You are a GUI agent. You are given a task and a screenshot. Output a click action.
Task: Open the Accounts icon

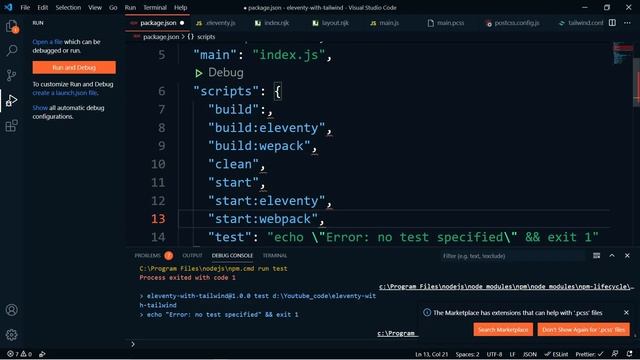point(12,310)
